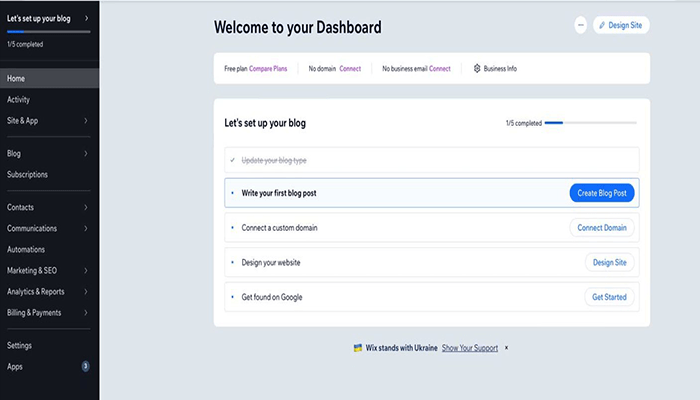Expand the Let's set up your blog sidebar arrow
The height and width of the screenshot is (400, 700).
(86, 18)
